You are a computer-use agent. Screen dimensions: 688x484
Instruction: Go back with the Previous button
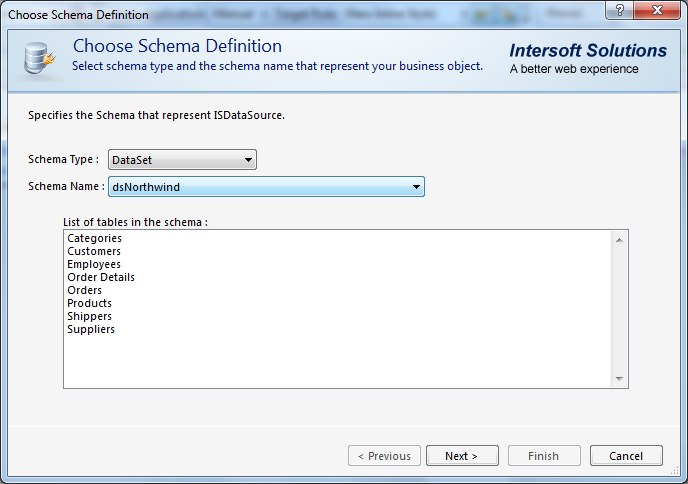point(384,456)
